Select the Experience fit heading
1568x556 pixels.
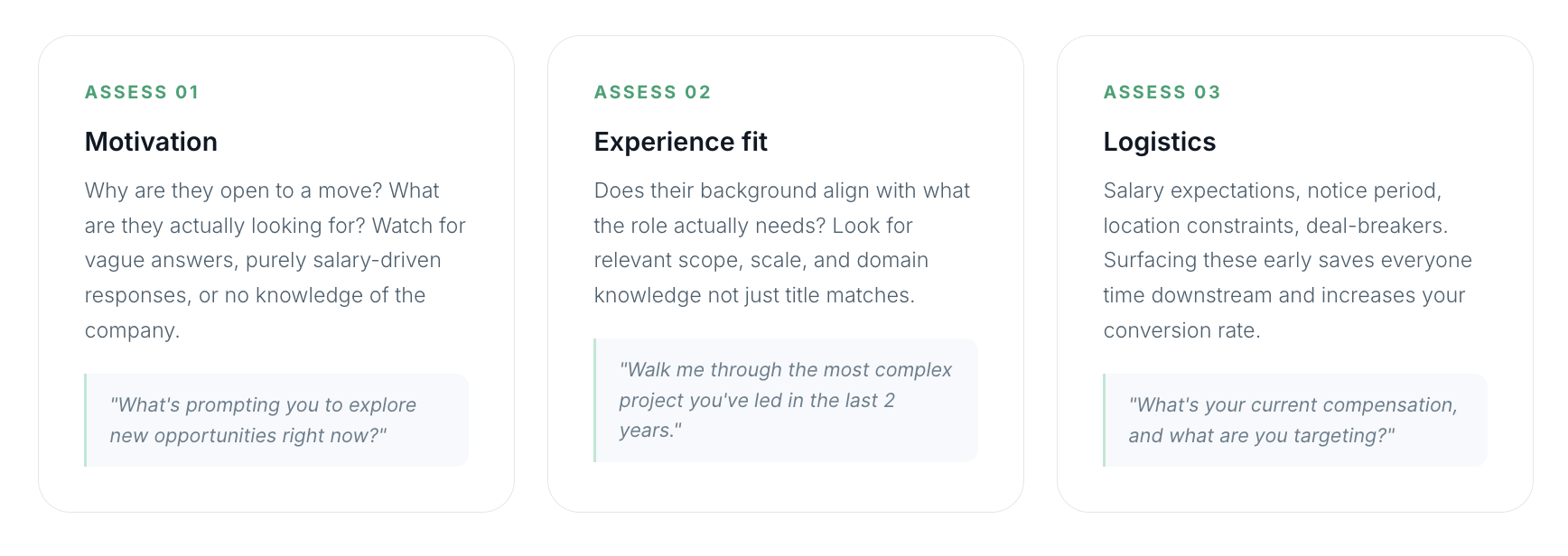click(680, 142)
